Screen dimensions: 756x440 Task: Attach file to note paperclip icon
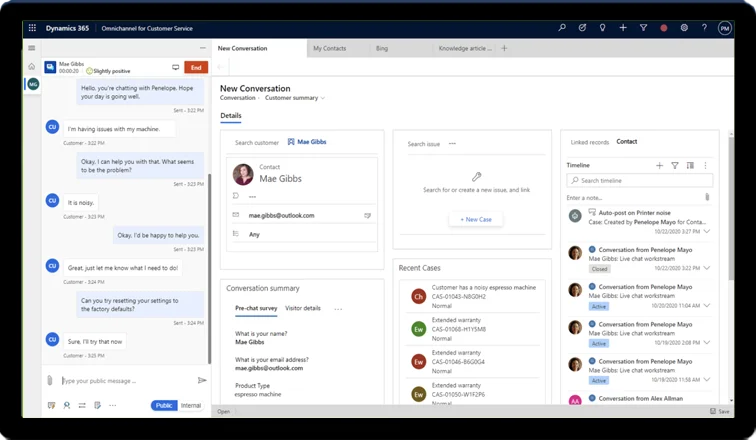point(707,197)
